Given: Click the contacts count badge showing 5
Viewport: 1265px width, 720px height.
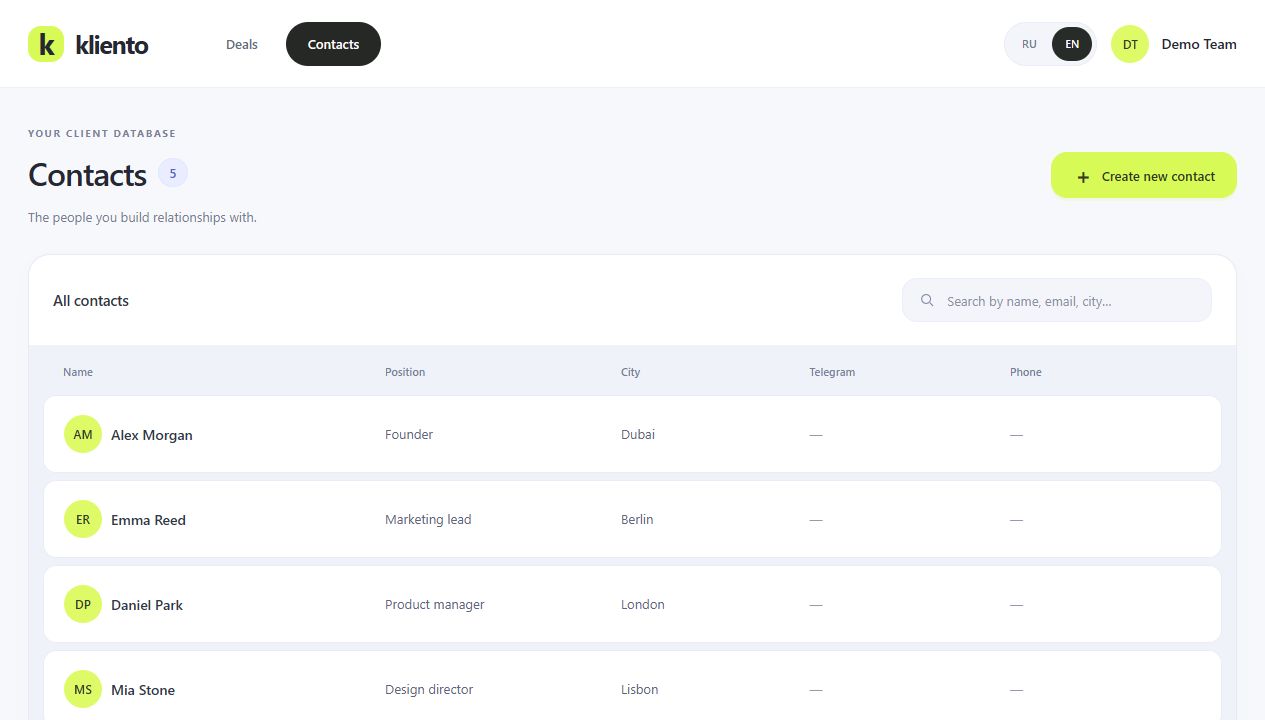Looking at the screenshot, I should pos(173,173).
